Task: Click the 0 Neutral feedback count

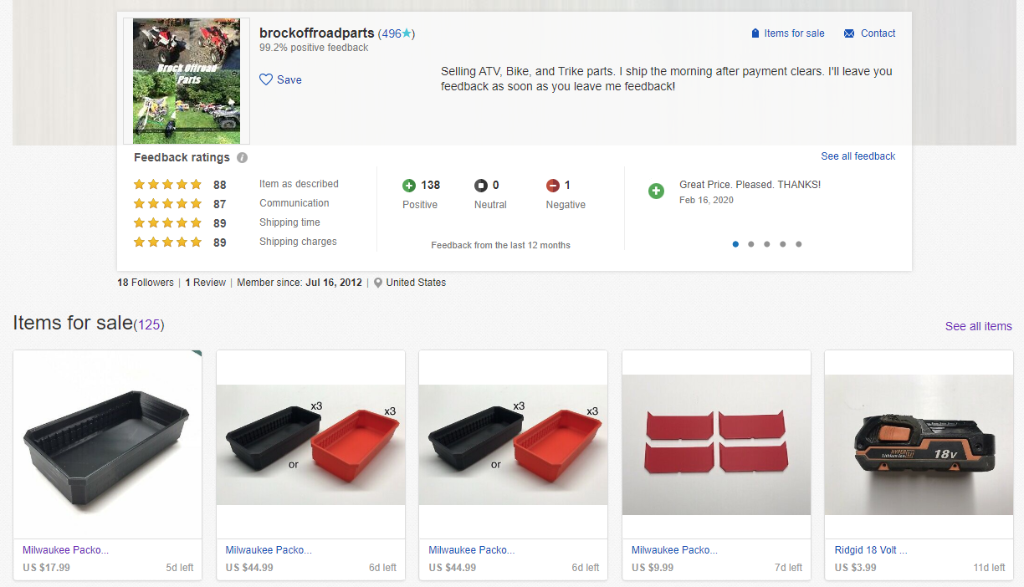Action: 496,185
